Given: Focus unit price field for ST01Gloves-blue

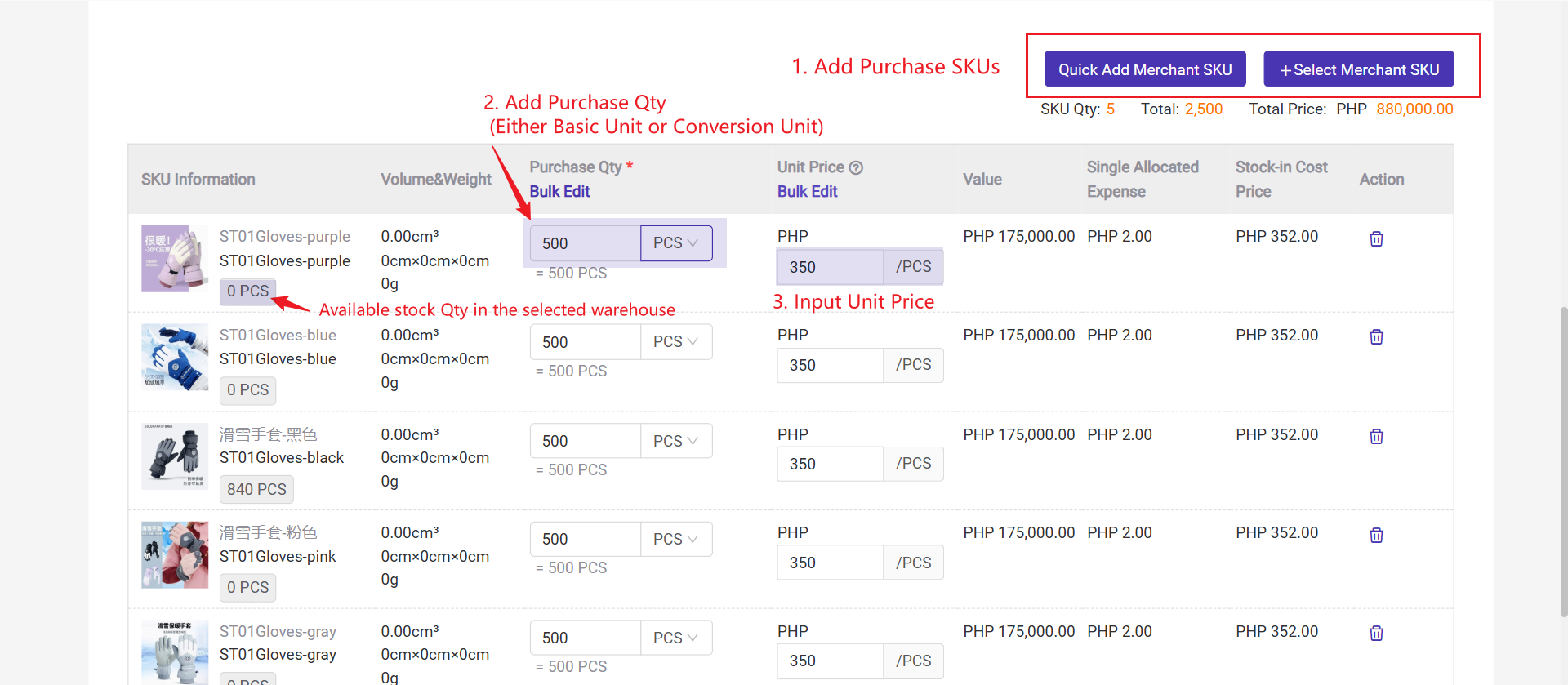Looking at the screenshot, I should click(830, 365).
